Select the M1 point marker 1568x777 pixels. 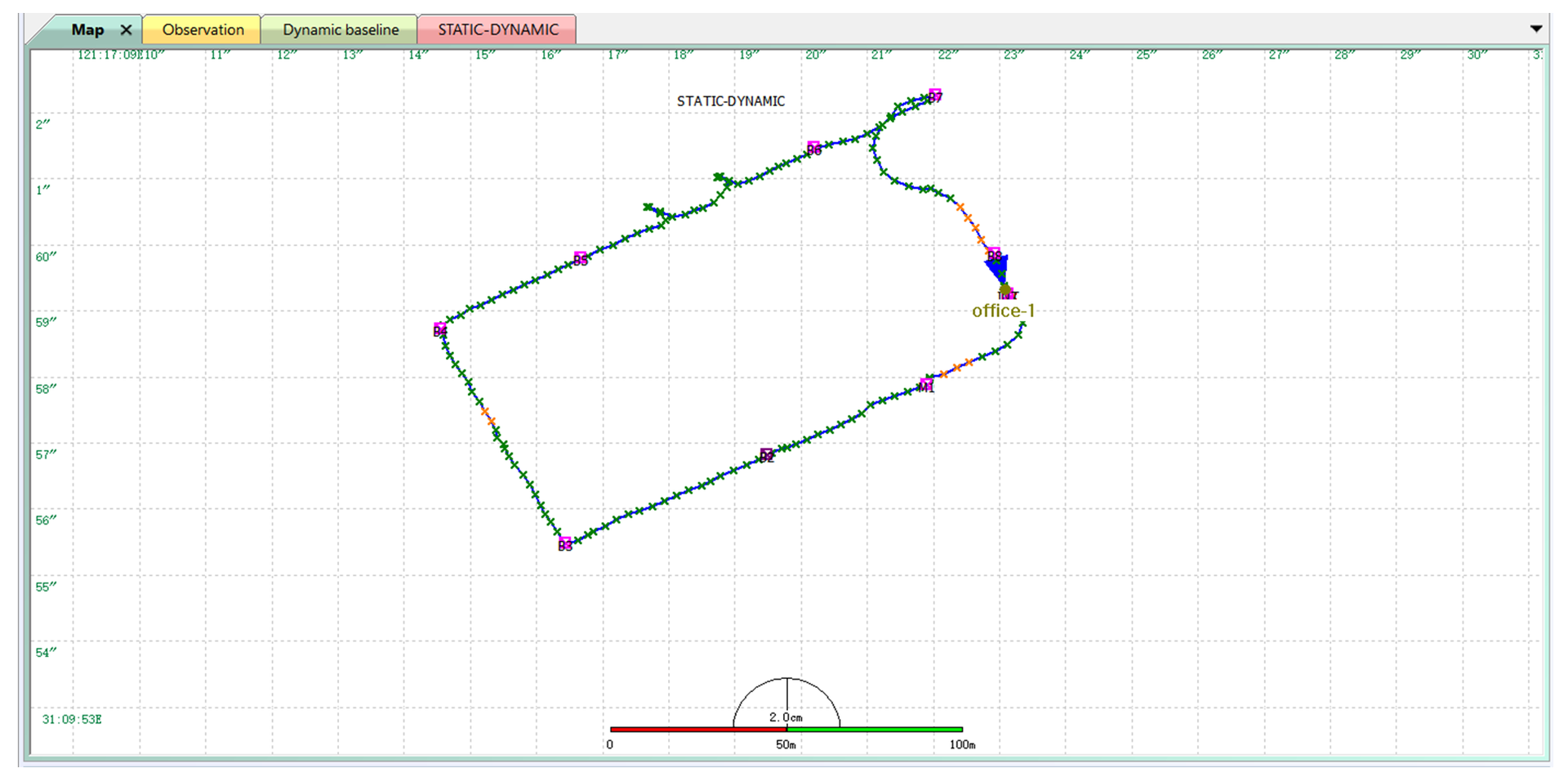926,385
